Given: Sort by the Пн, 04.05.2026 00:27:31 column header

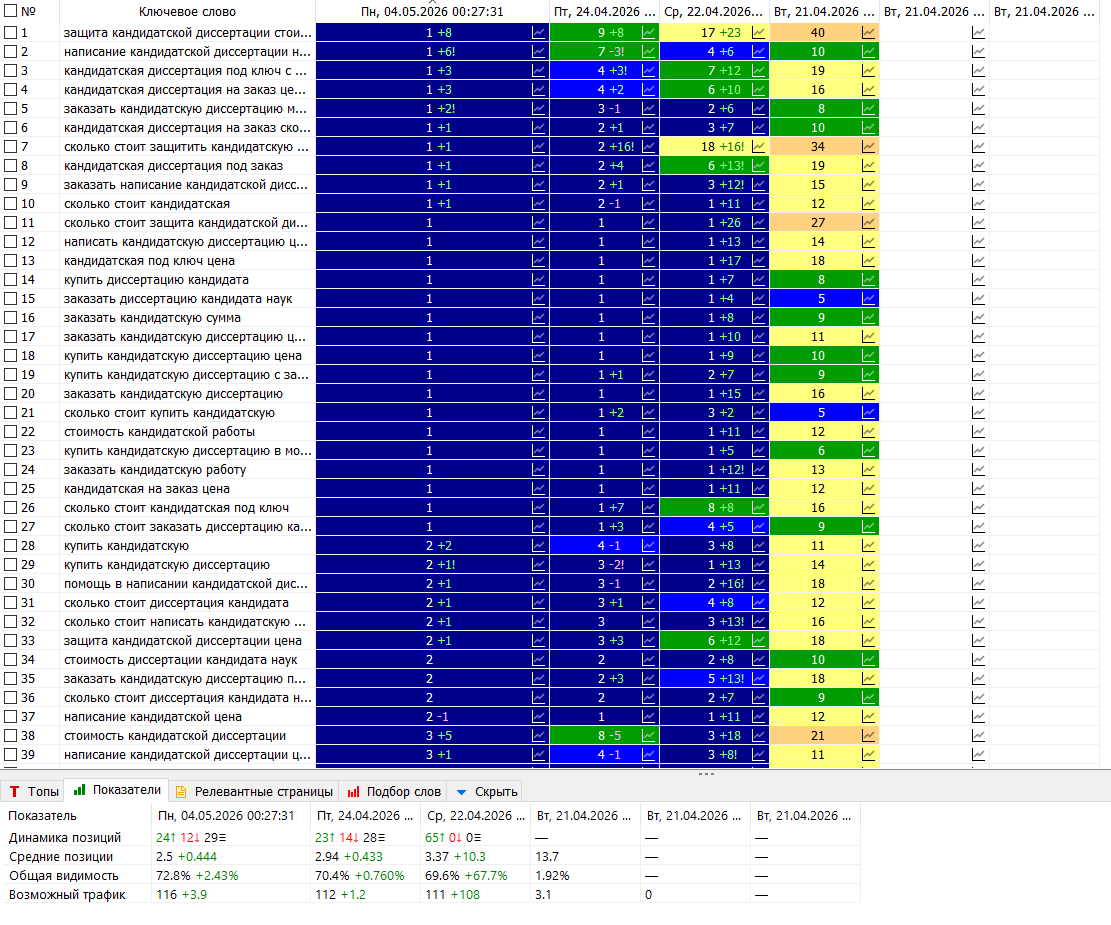Looking at the screenshot, I should 432,11.
